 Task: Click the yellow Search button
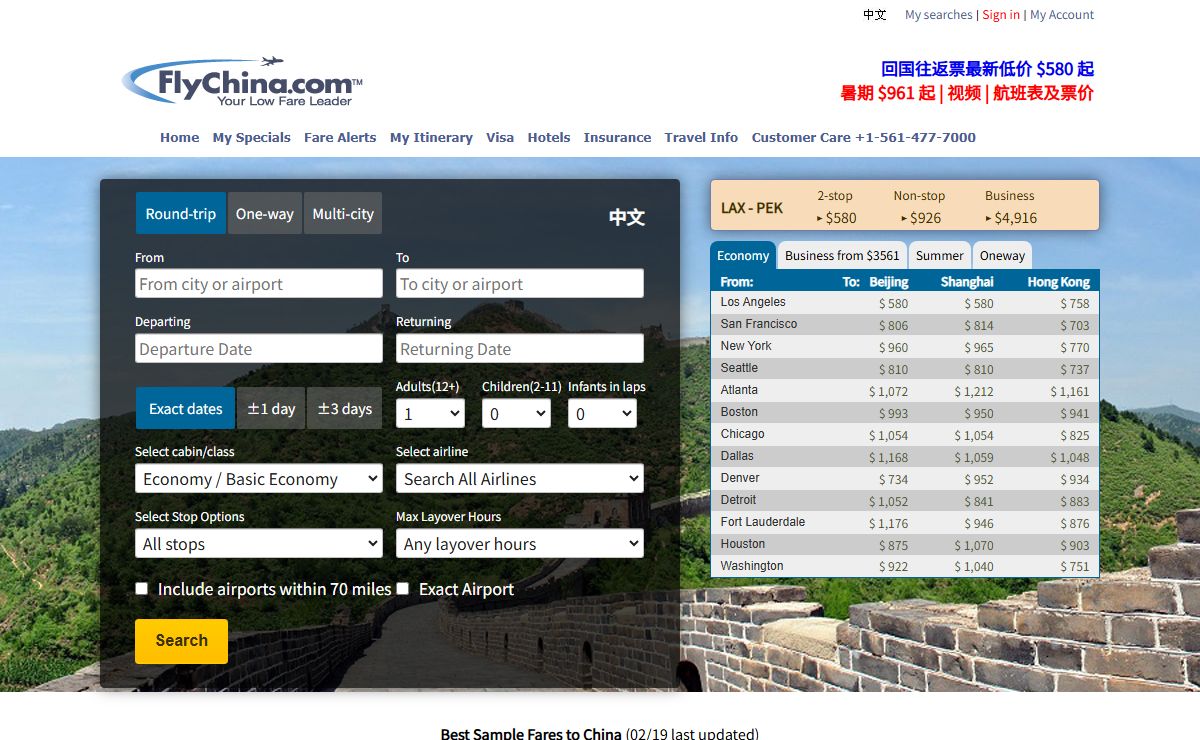tap(181, 641)
